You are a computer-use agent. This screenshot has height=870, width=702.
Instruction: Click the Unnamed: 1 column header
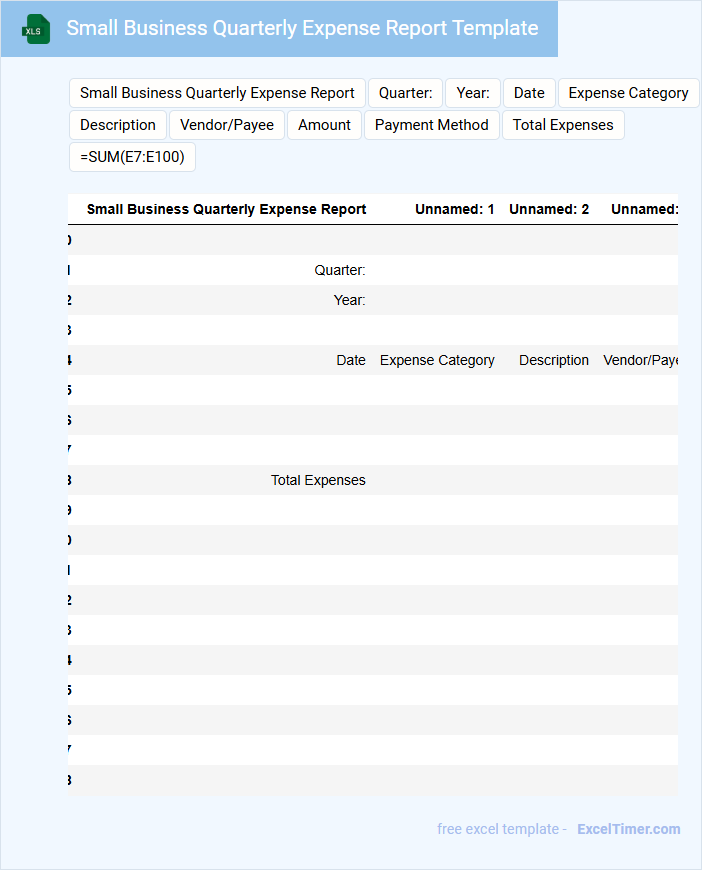click(x=454, y=209)
